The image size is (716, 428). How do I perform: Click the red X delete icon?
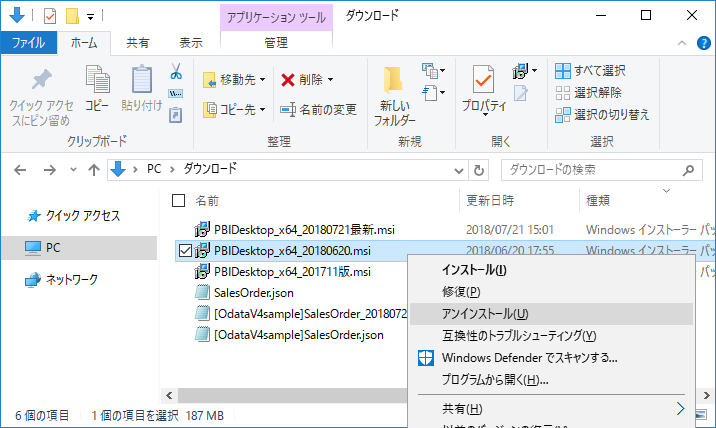(x=288, y=80)
